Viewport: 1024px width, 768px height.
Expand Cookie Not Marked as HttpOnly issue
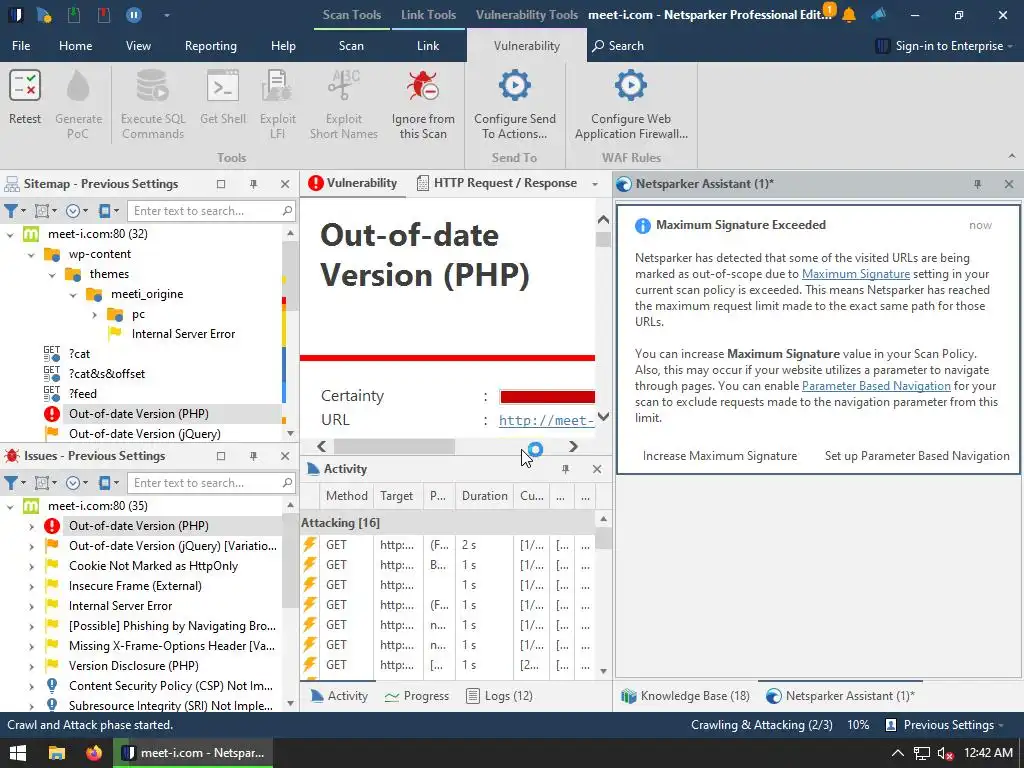31,566
